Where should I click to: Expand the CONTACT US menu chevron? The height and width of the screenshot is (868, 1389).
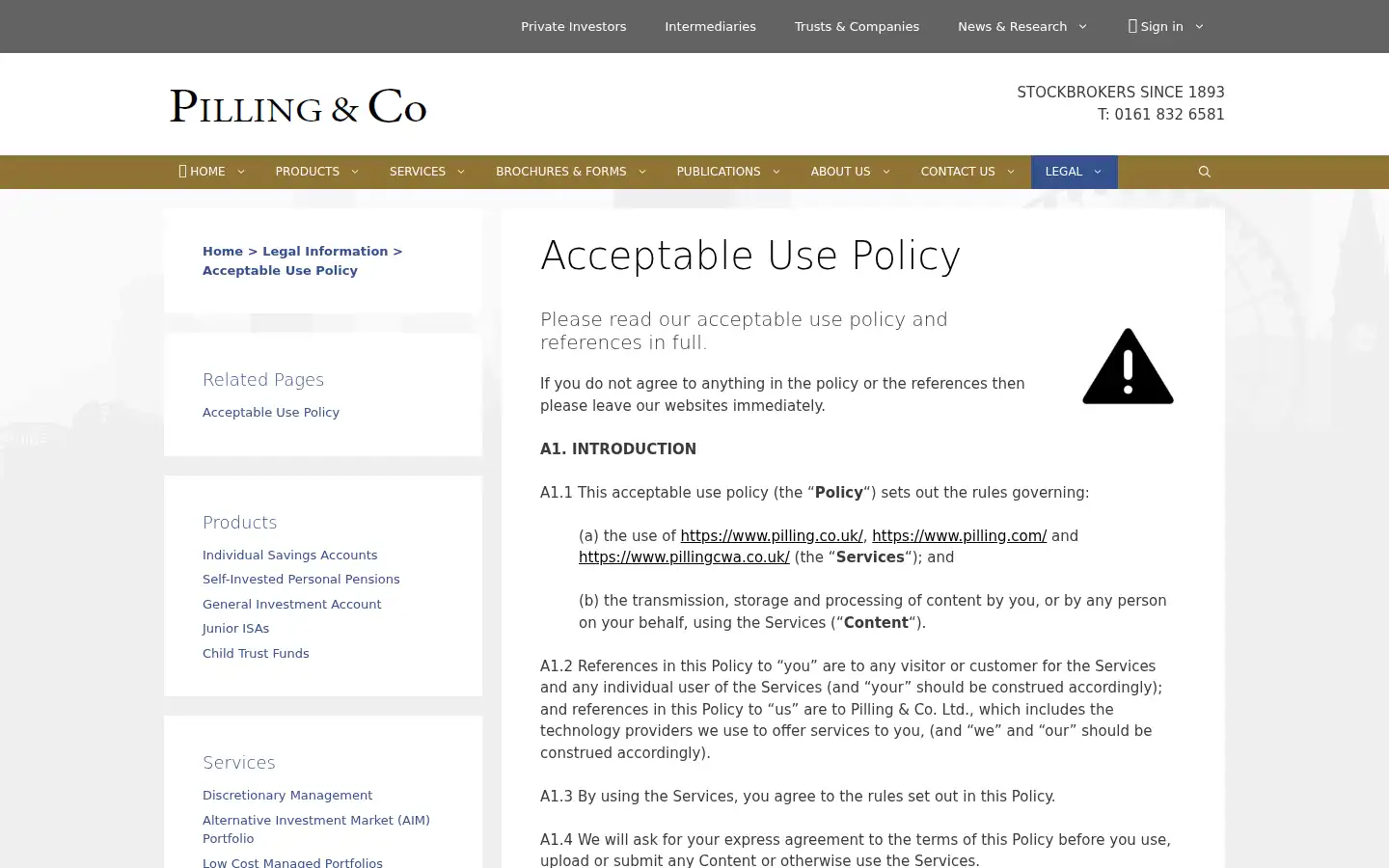tap(1011, 172)
